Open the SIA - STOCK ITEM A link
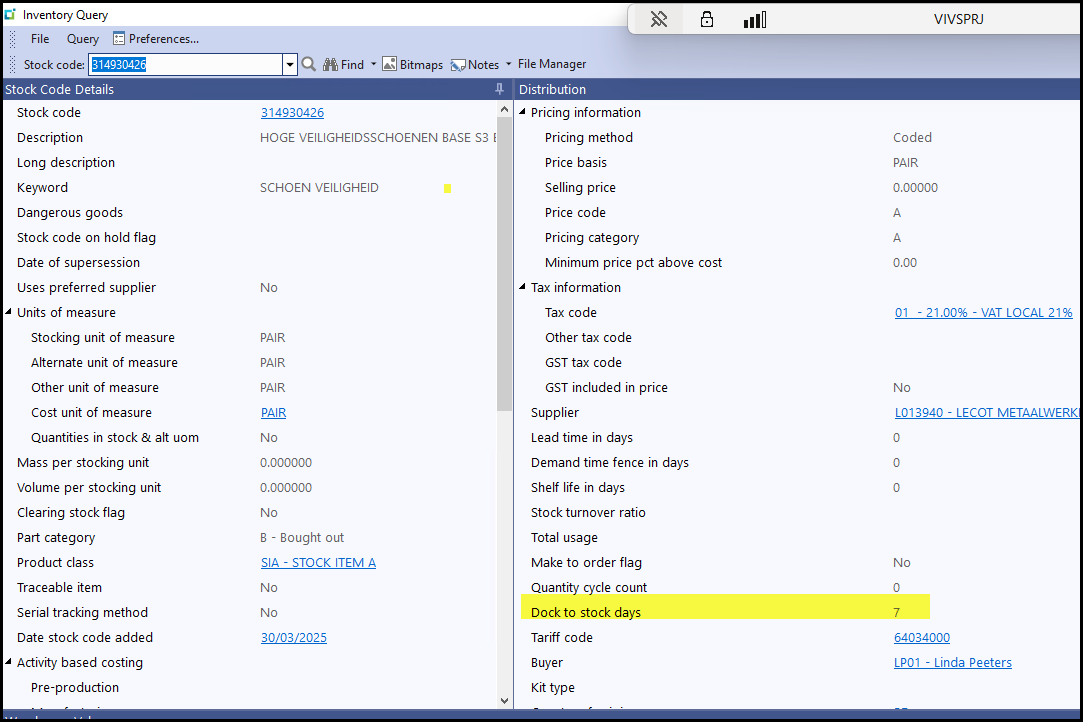This screenshot has width=1083, height=722. [x=318, y=562]
